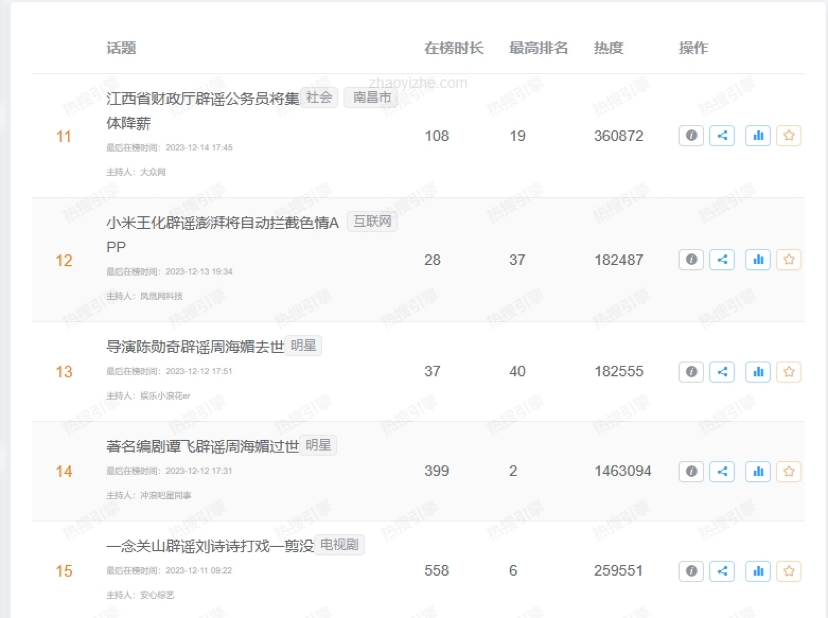Image resolution: width=828 pixels, height=618 pixels.
Task: Star the 江西省财政厅辟谣 topic as favorite
Action: (789, 135)
